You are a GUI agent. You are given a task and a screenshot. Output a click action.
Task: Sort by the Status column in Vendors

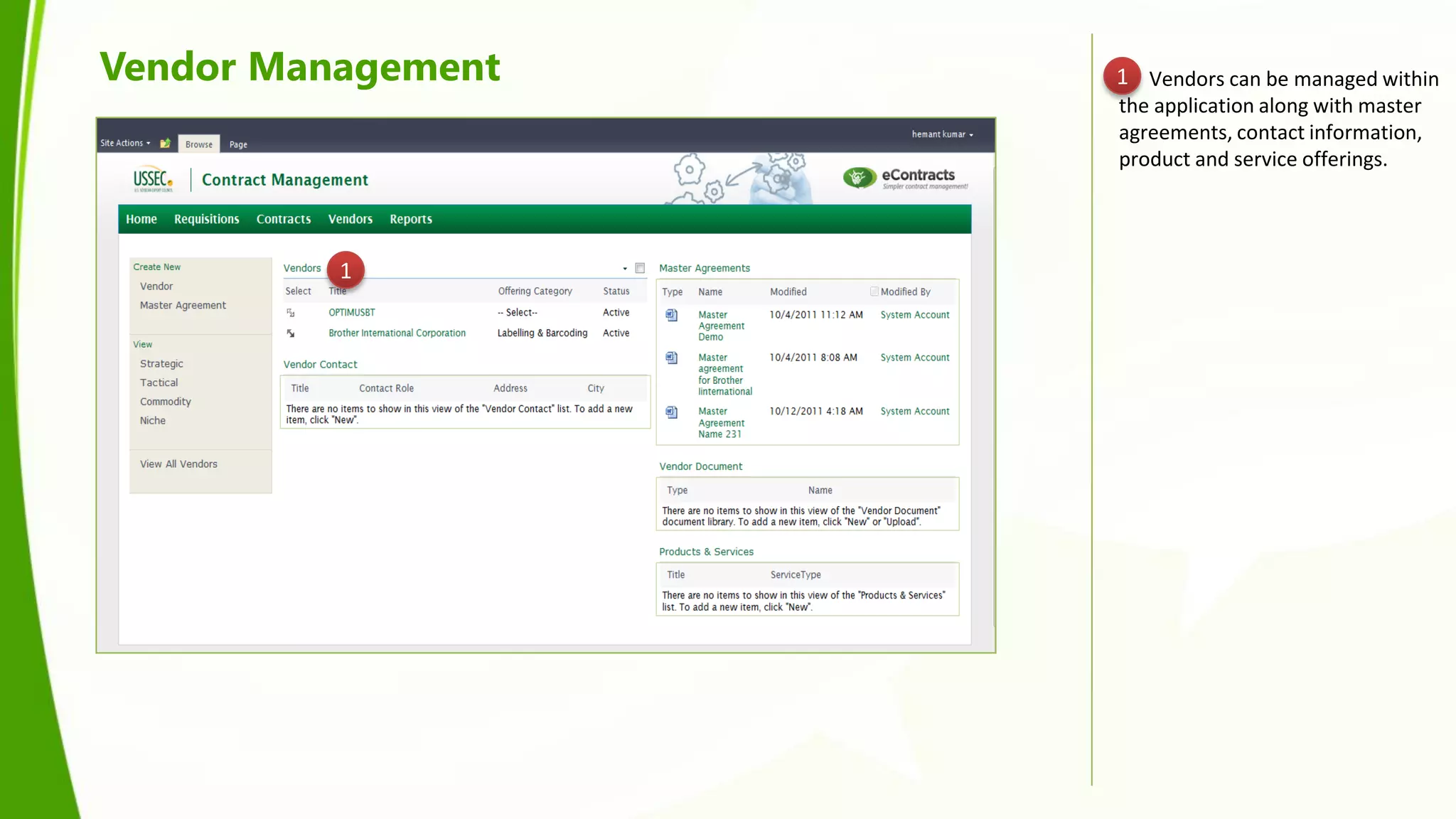(x=616, y=291)
